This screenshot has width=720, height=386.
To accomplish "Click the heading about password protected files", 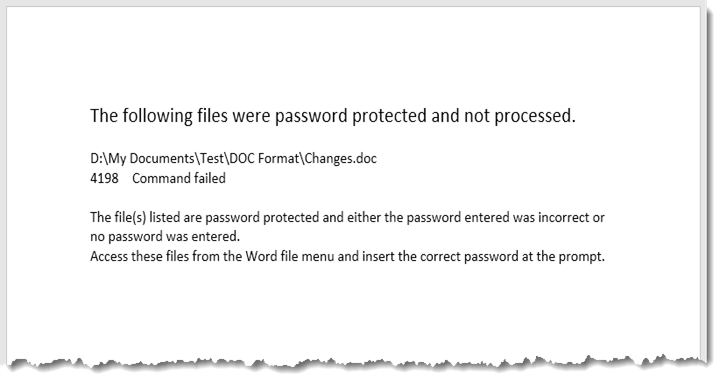I will [x=332, y=116].
